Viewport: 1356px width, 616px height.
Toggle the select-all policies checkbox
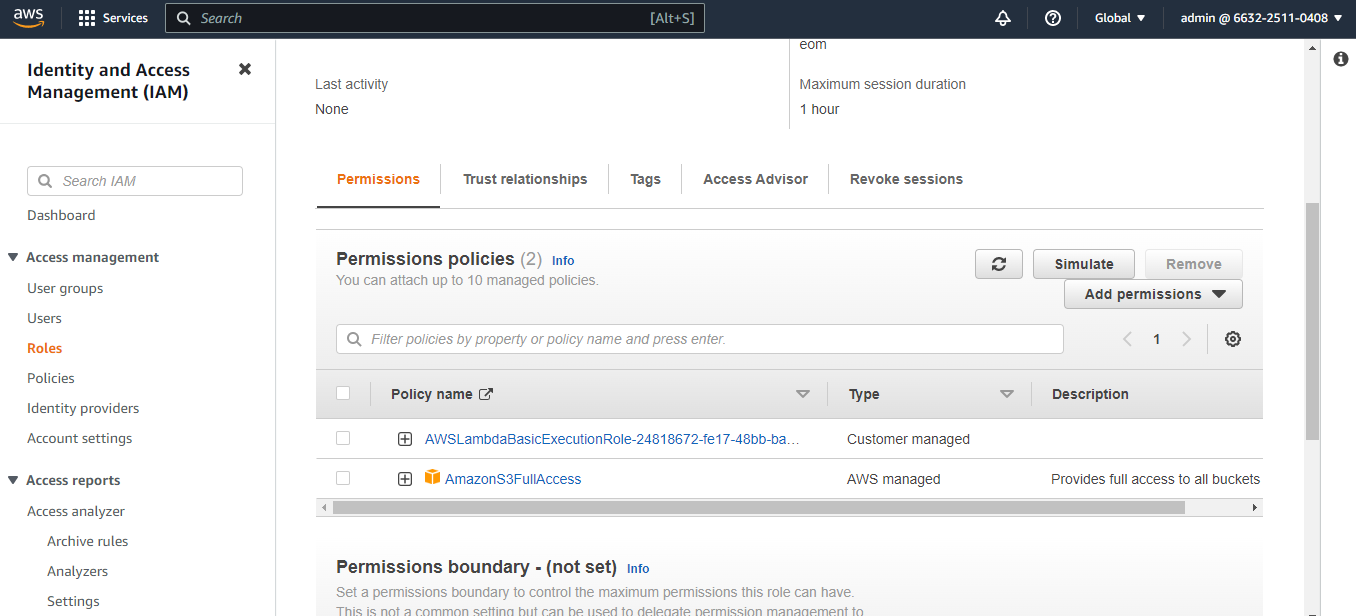[x=343, y=393]
